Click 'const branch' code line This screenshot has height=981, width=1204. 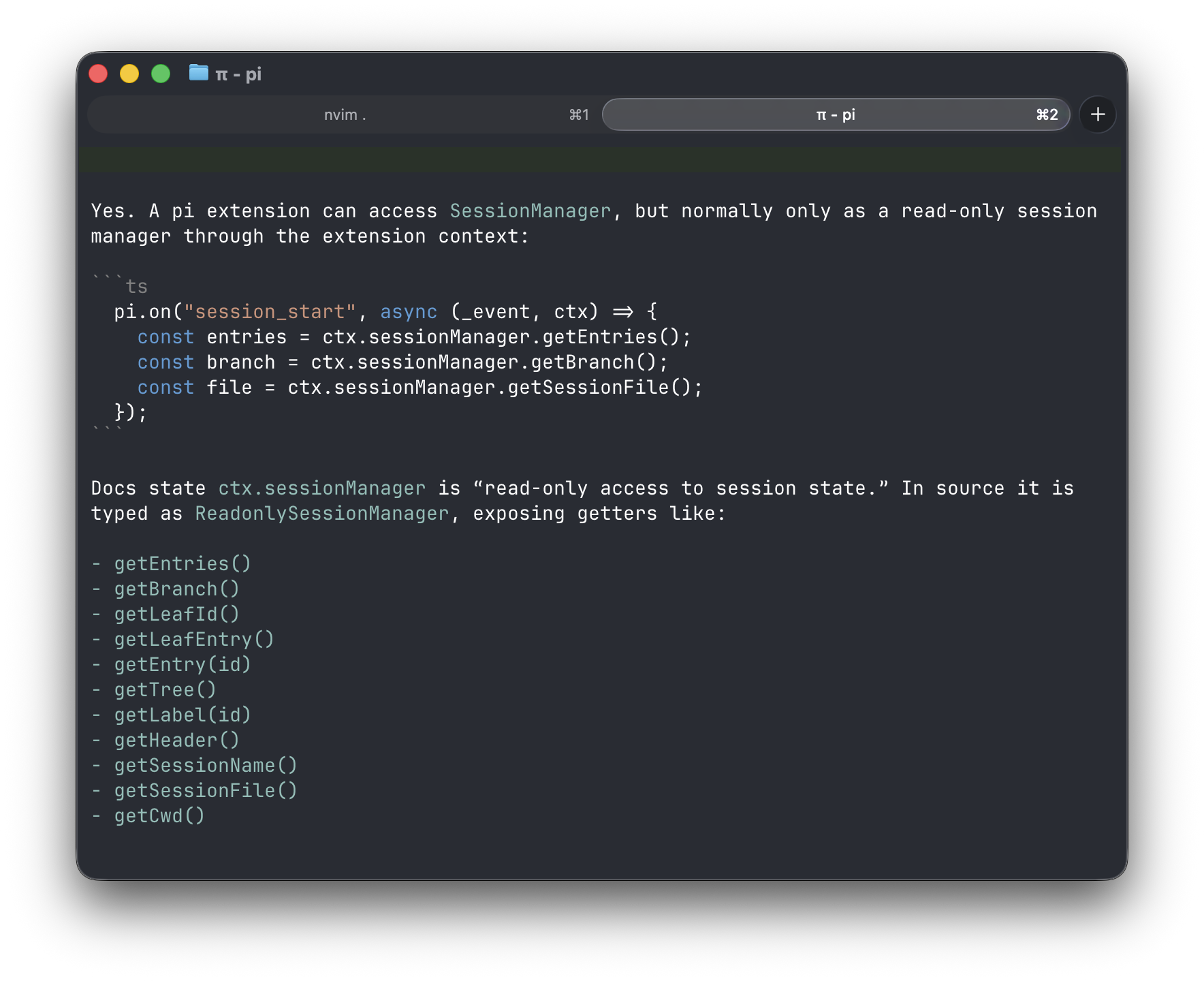point(402,362)
